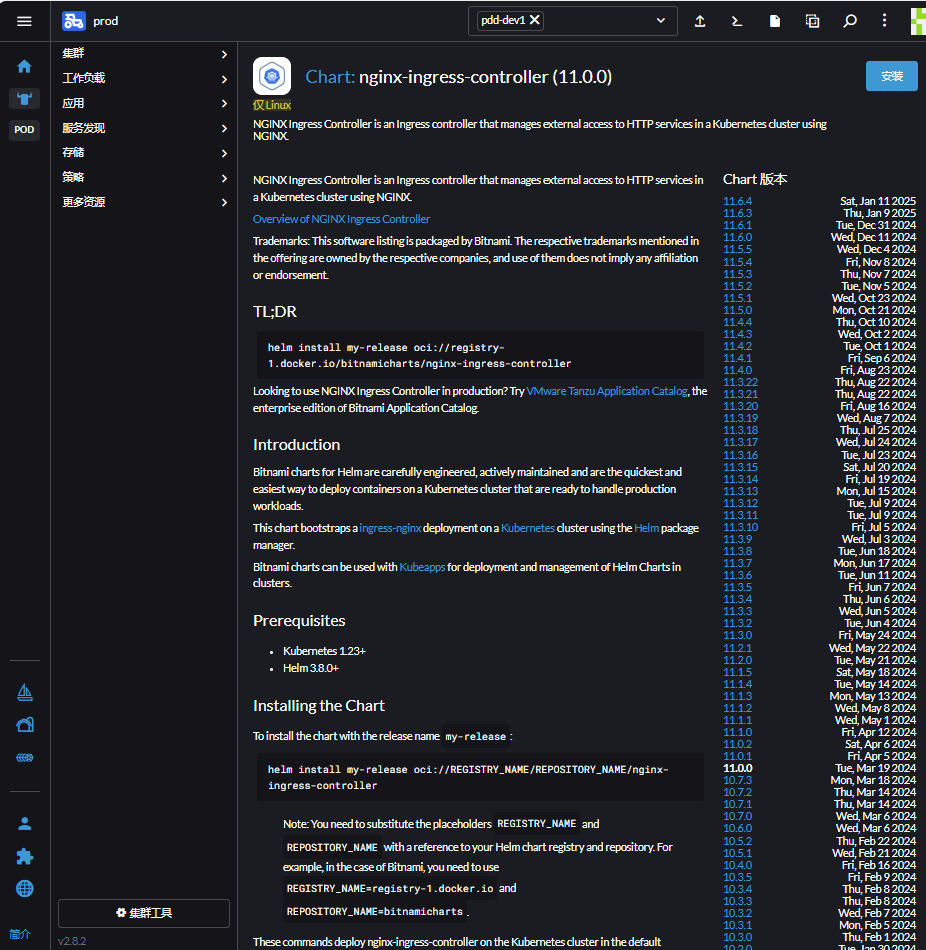Select chart version 11.1.0

738,732
